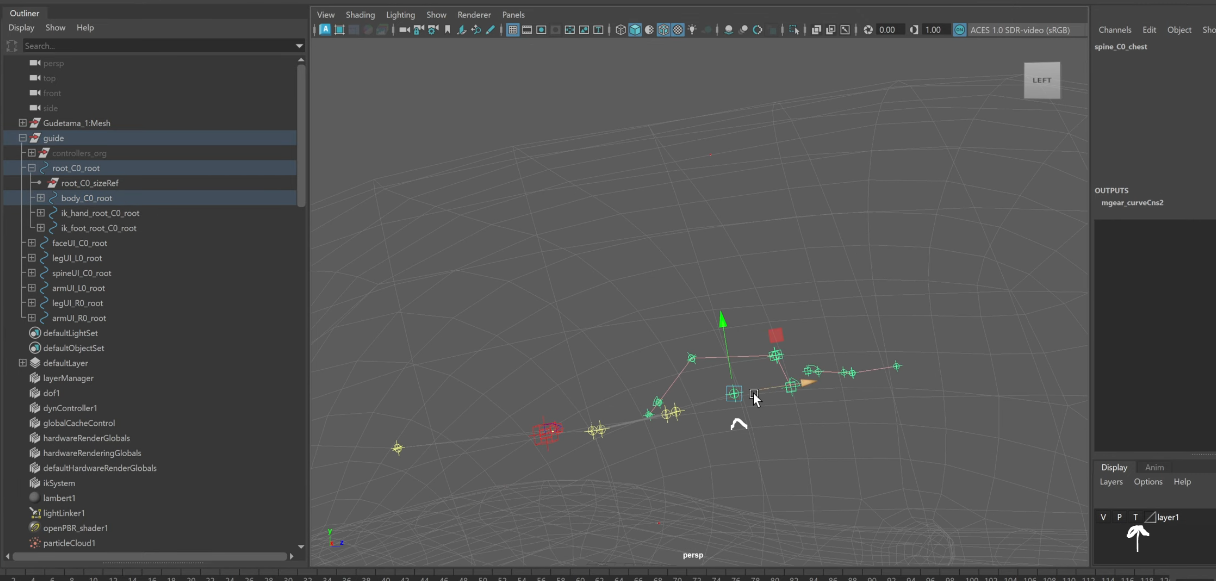Select mgear_curveCns2 output node

pos(1132,203)
